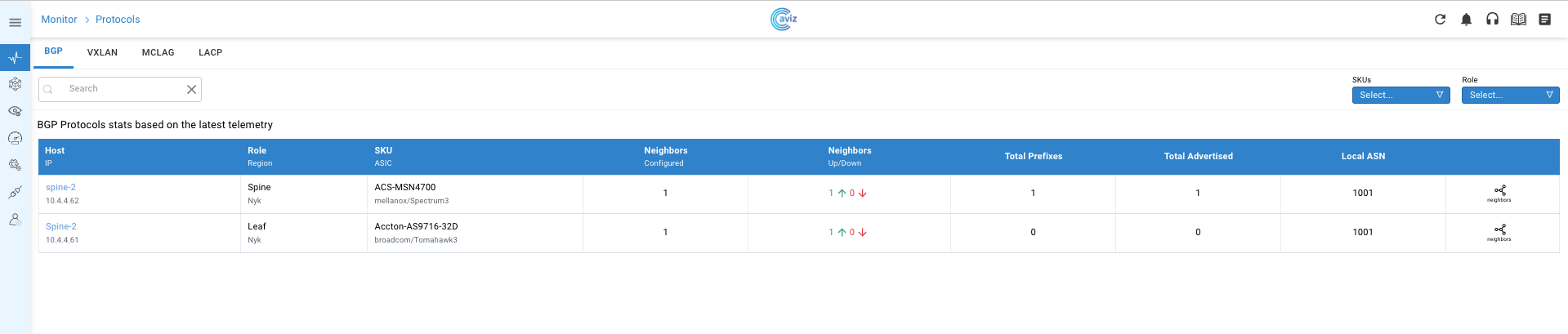1568x334 pixels.
Task: Switch to the MCLAG tab
Action: point(158,52)
